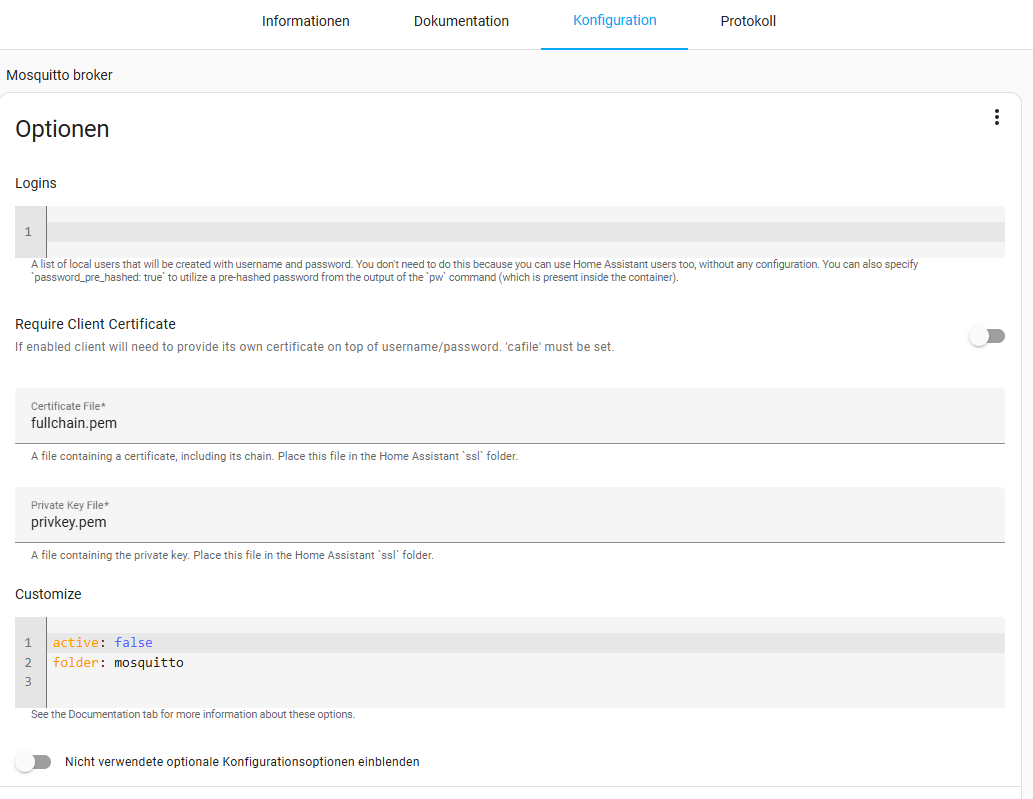The height and width of the screenshot is (799, 1033).
Task: Click the 'active' key in Customize editor
Action: pos(75,642)
